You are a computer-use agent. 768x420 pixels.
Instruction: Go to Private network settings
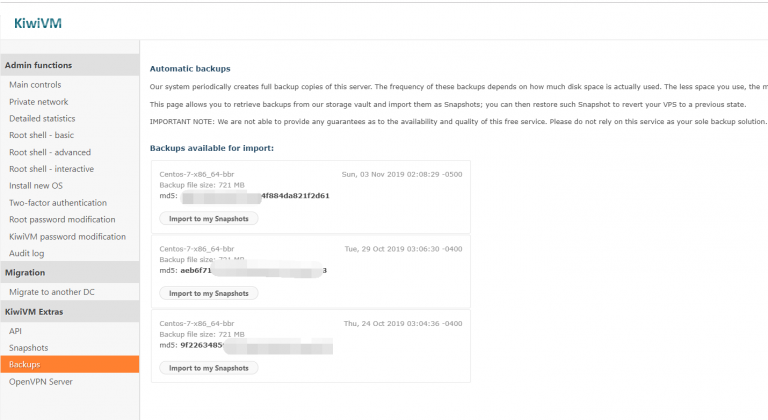coord(38,102)
